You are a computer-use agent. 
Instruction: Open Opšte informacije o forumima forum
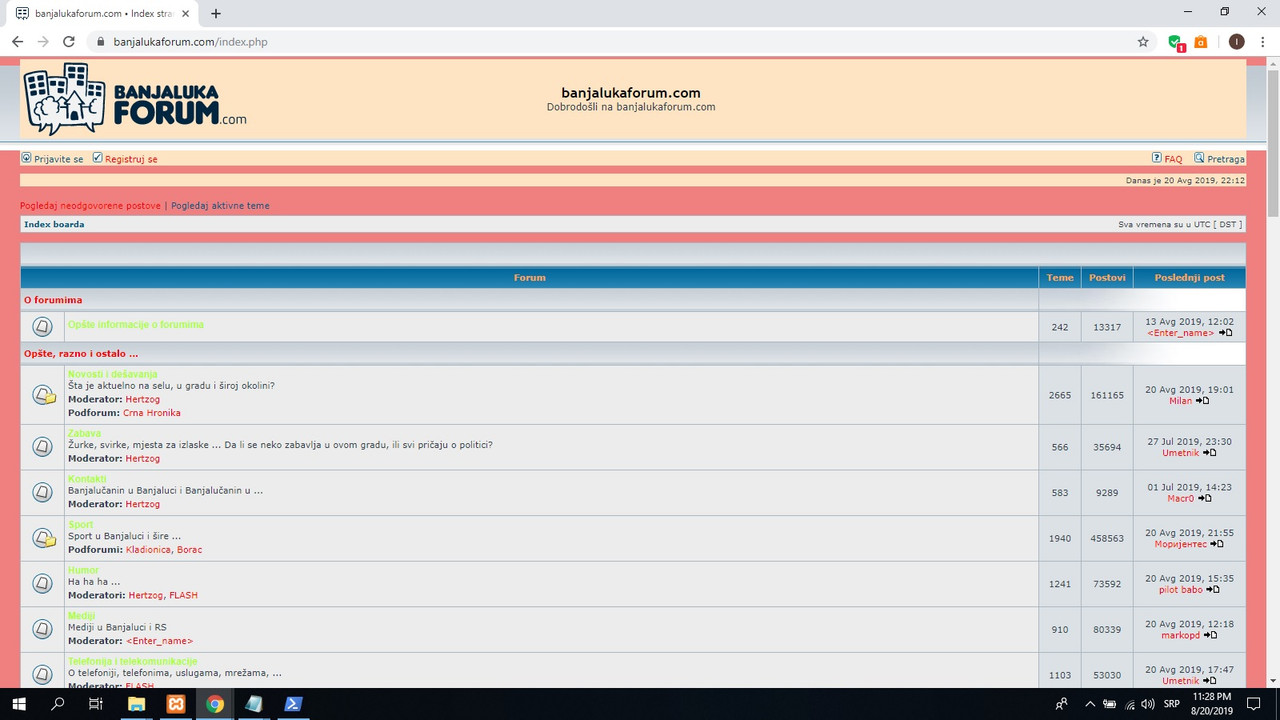coord(136,324)
